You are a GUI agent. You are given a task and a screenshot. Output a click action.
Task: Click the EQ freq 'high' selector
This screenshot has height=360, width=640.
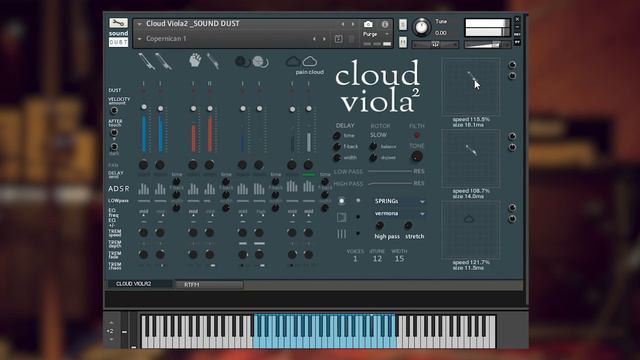pos(261,211)
